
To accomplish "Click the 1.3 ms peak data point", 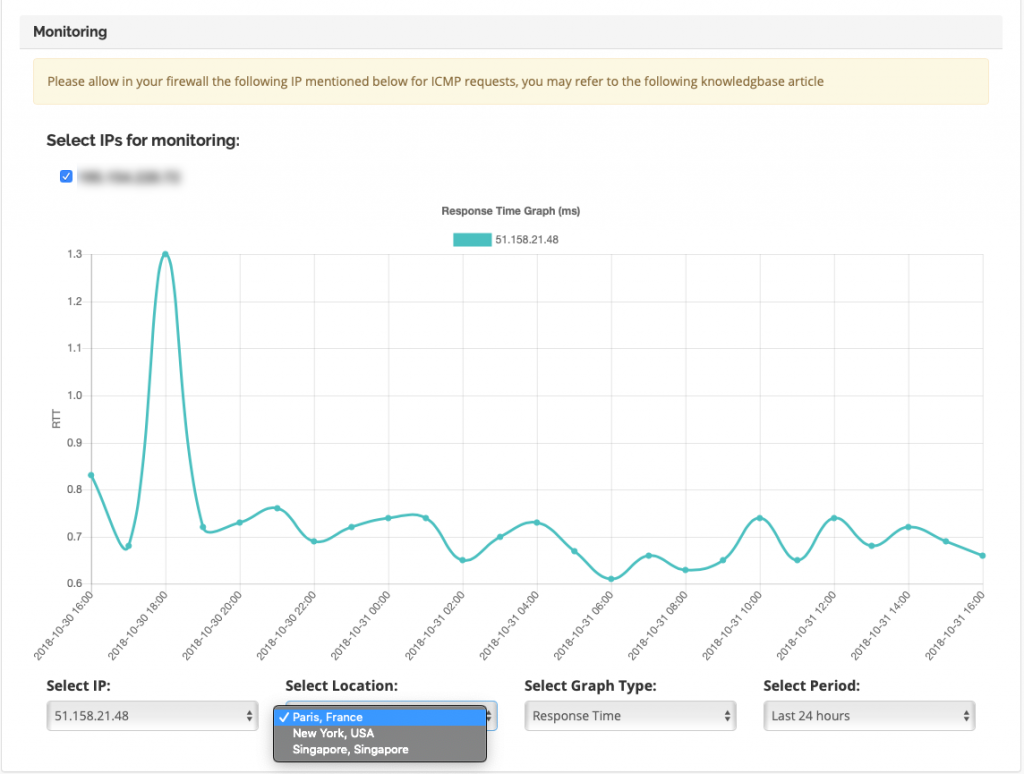I will tap(165, 254).
